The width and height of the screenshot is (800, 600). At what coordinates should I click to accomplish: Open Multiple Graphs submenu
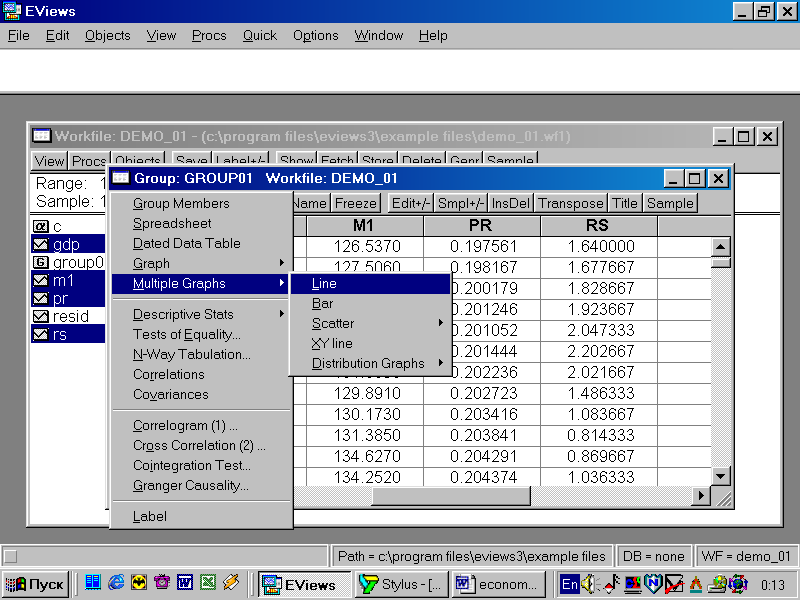200,283
